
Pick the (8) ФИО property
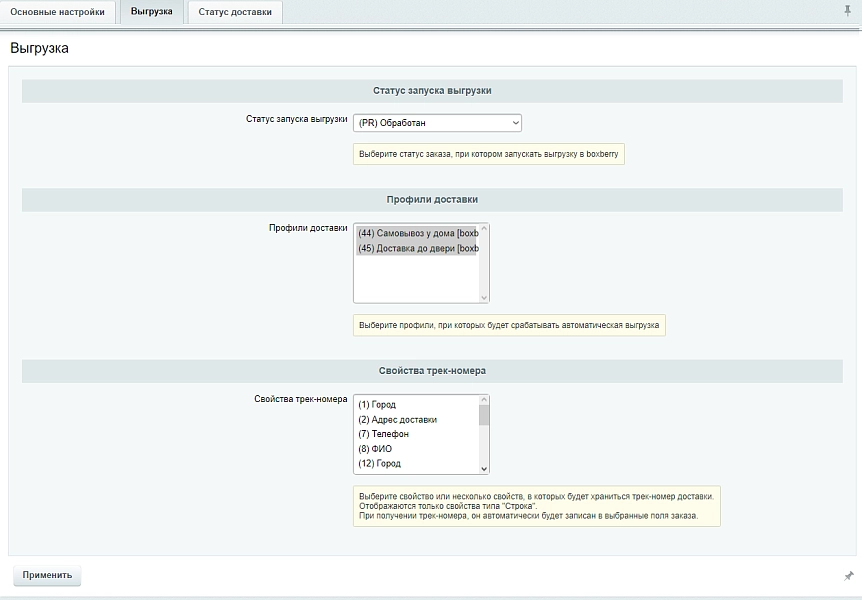coord(417,449)
